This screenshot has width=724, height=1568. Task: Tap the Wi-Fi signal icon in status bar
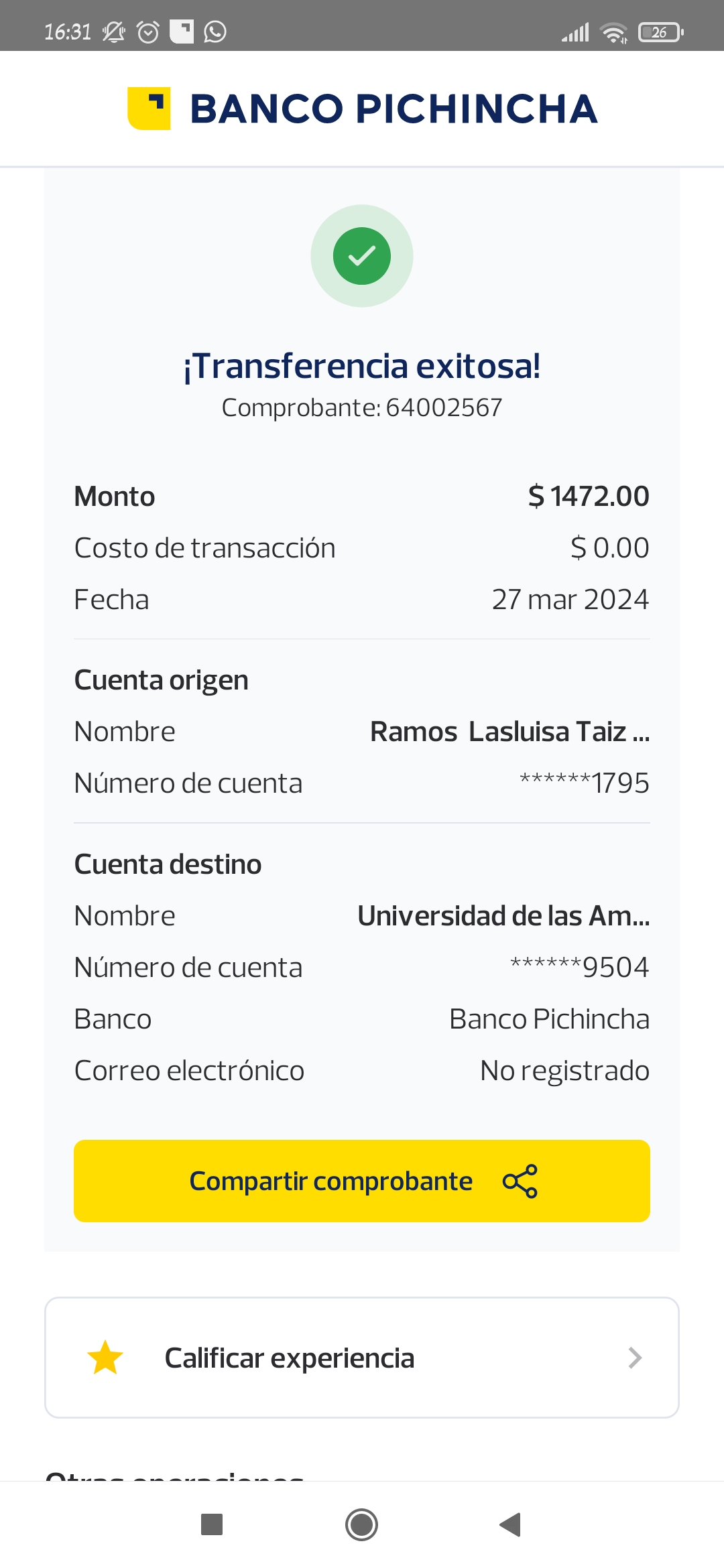point(613,31)
